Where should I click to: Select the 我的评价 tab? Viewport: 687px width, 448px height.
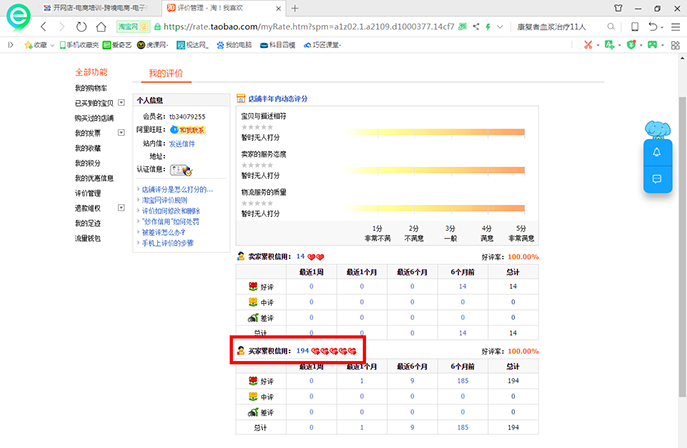coord(166,74)
